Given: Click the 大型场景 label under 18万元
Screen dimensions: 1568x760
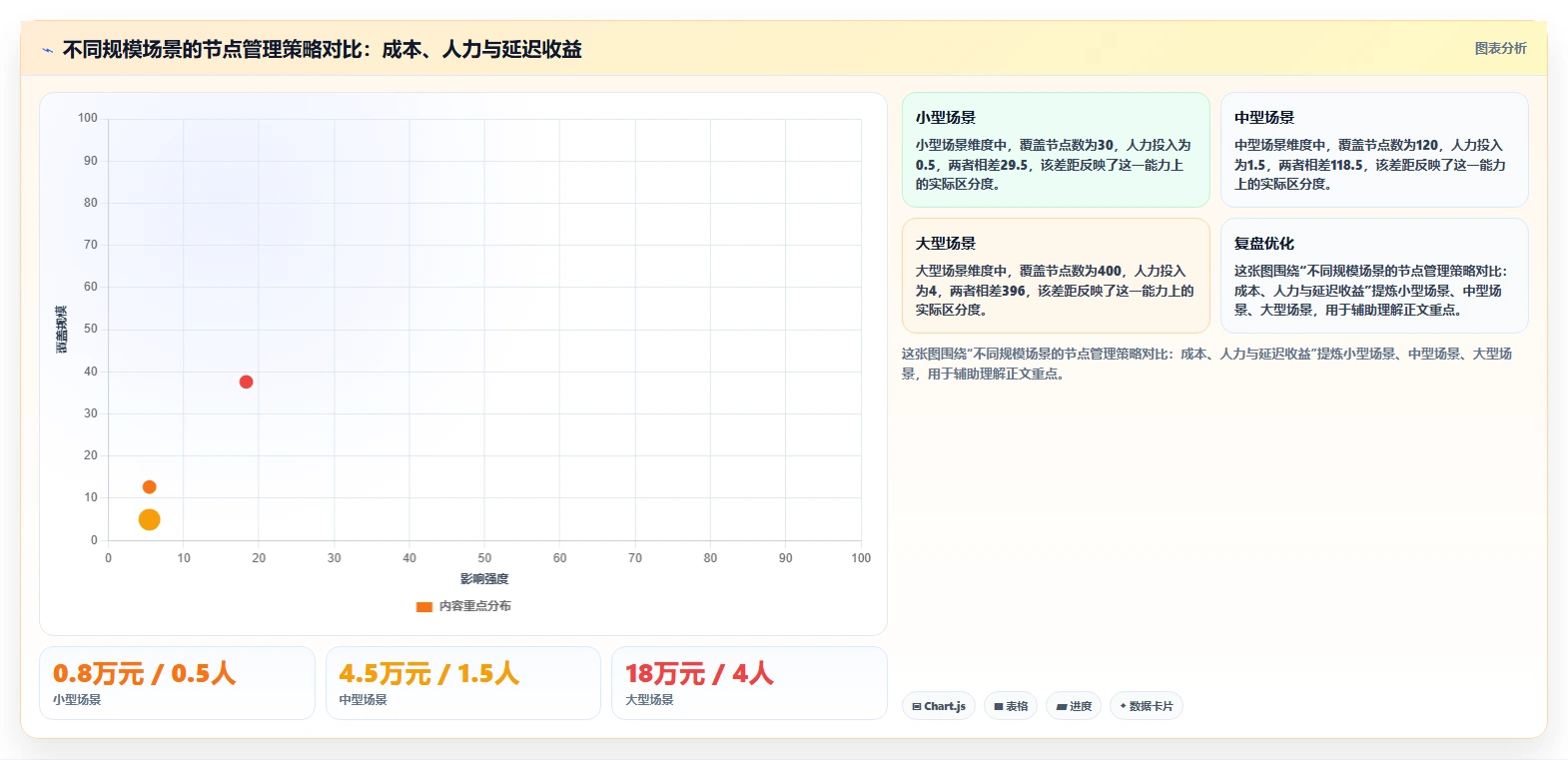Looking at the screenshot, I should pos(649,700).
